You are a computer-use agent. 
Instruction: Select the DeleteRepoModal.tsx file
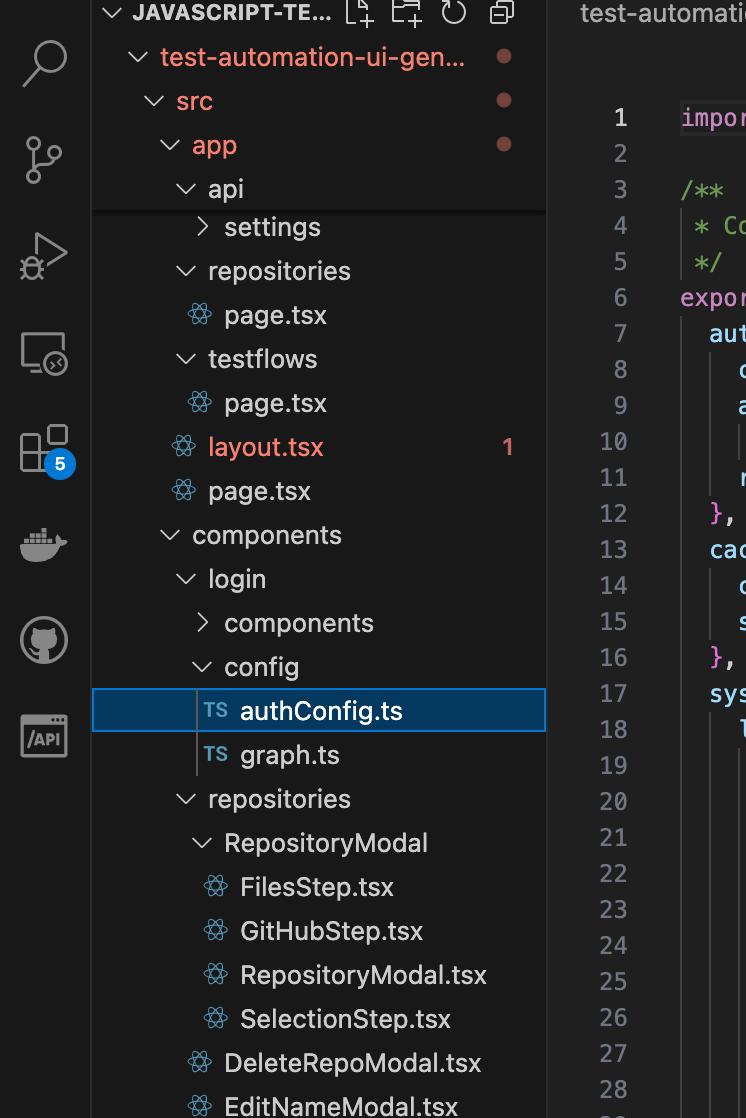tap(352, 1063)
